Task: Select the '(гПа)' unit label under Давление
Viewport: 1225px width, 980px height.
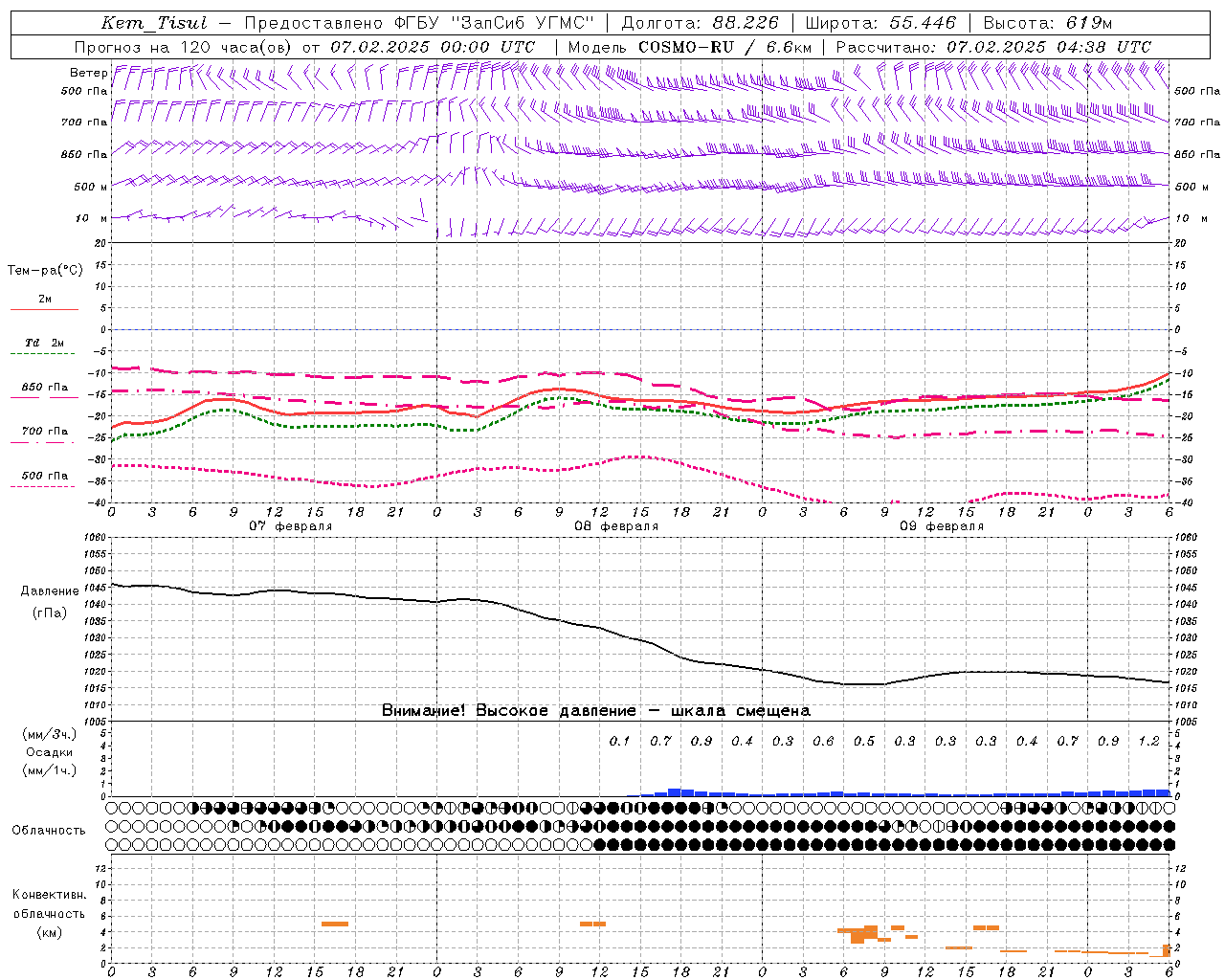Action: click(x=50, y=613)
